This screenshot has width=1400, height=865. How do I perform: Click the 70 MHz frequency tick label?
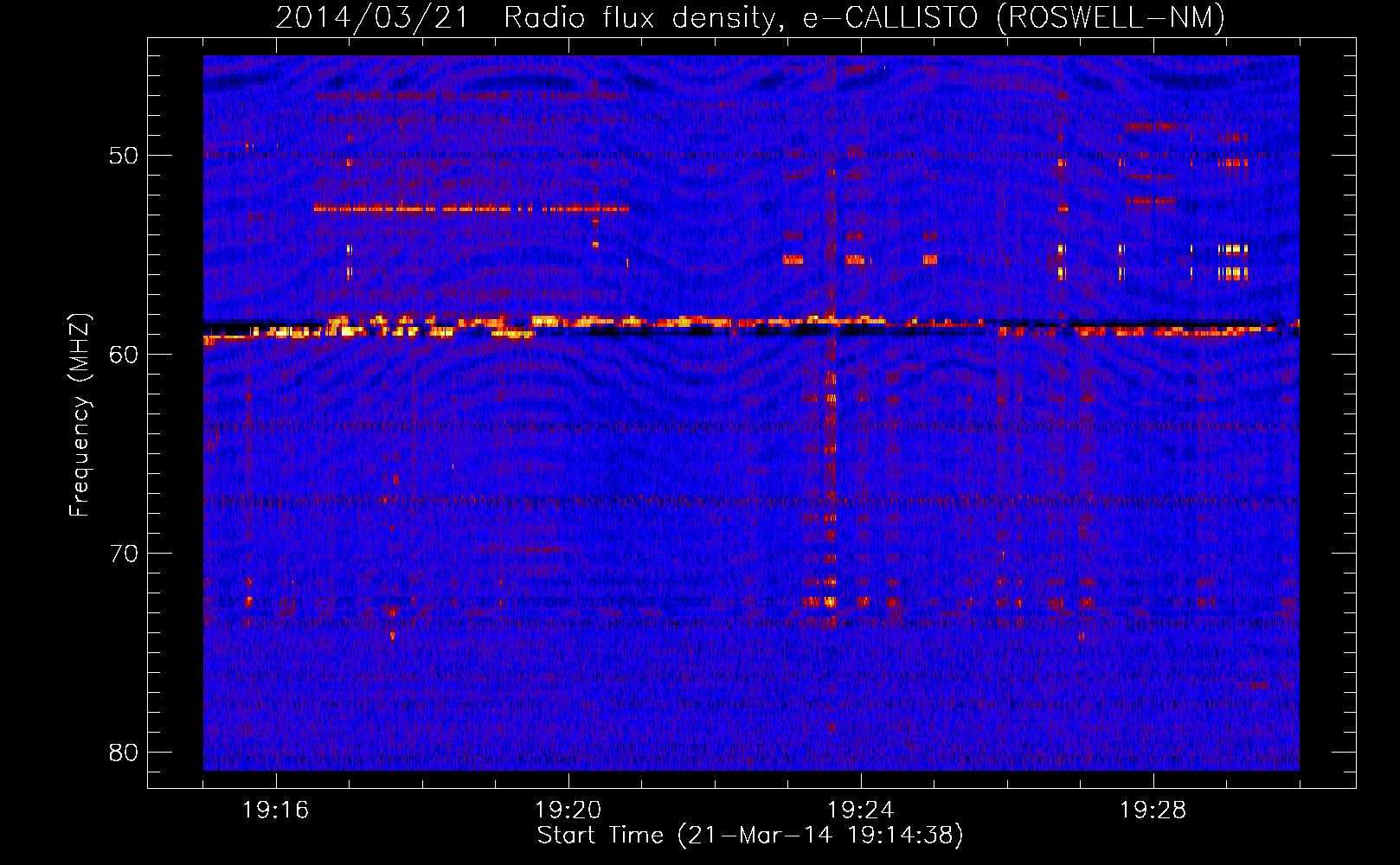(124, 554)
